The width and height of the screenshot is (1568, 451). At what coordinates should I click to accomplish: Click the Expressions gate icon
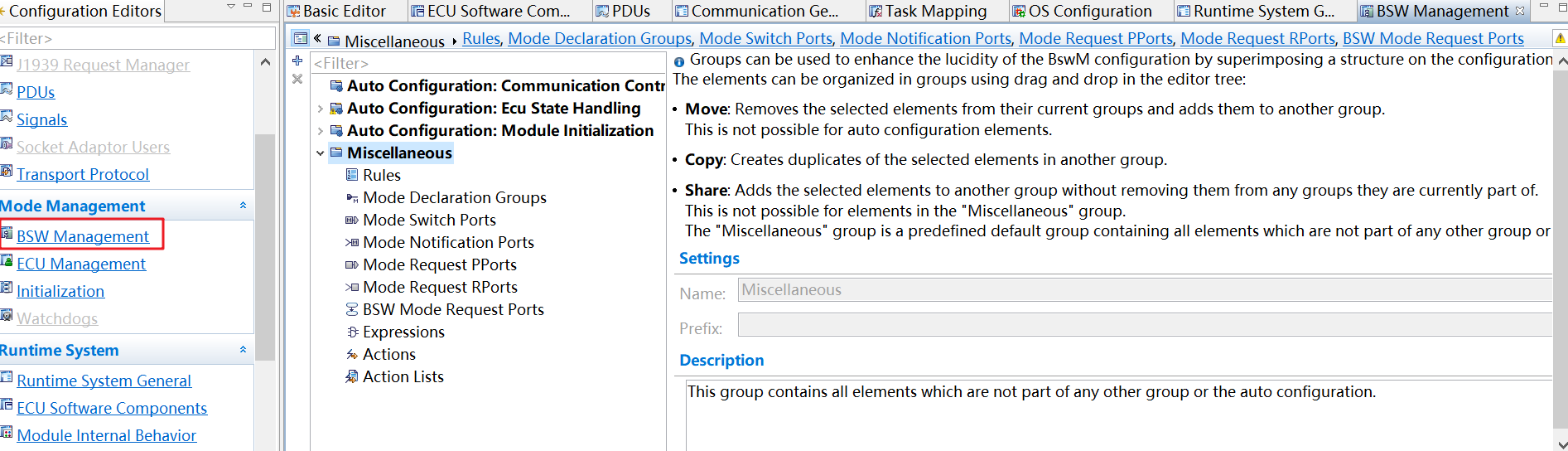pos(352,332)
